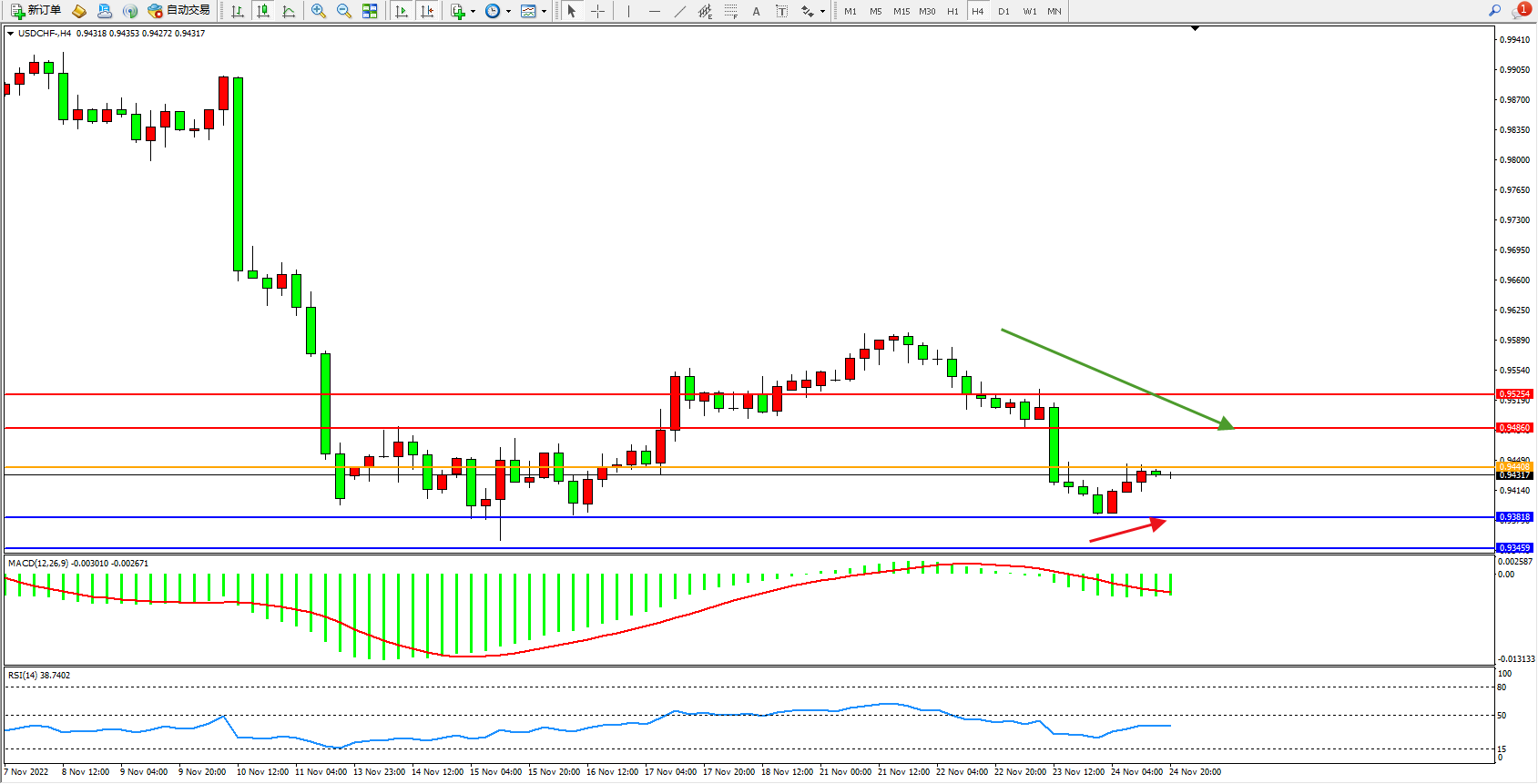The height and width of the screenshot is (784, 1538).
Task: Click the zoom out magnifier icon
Action: coord(344,11)
